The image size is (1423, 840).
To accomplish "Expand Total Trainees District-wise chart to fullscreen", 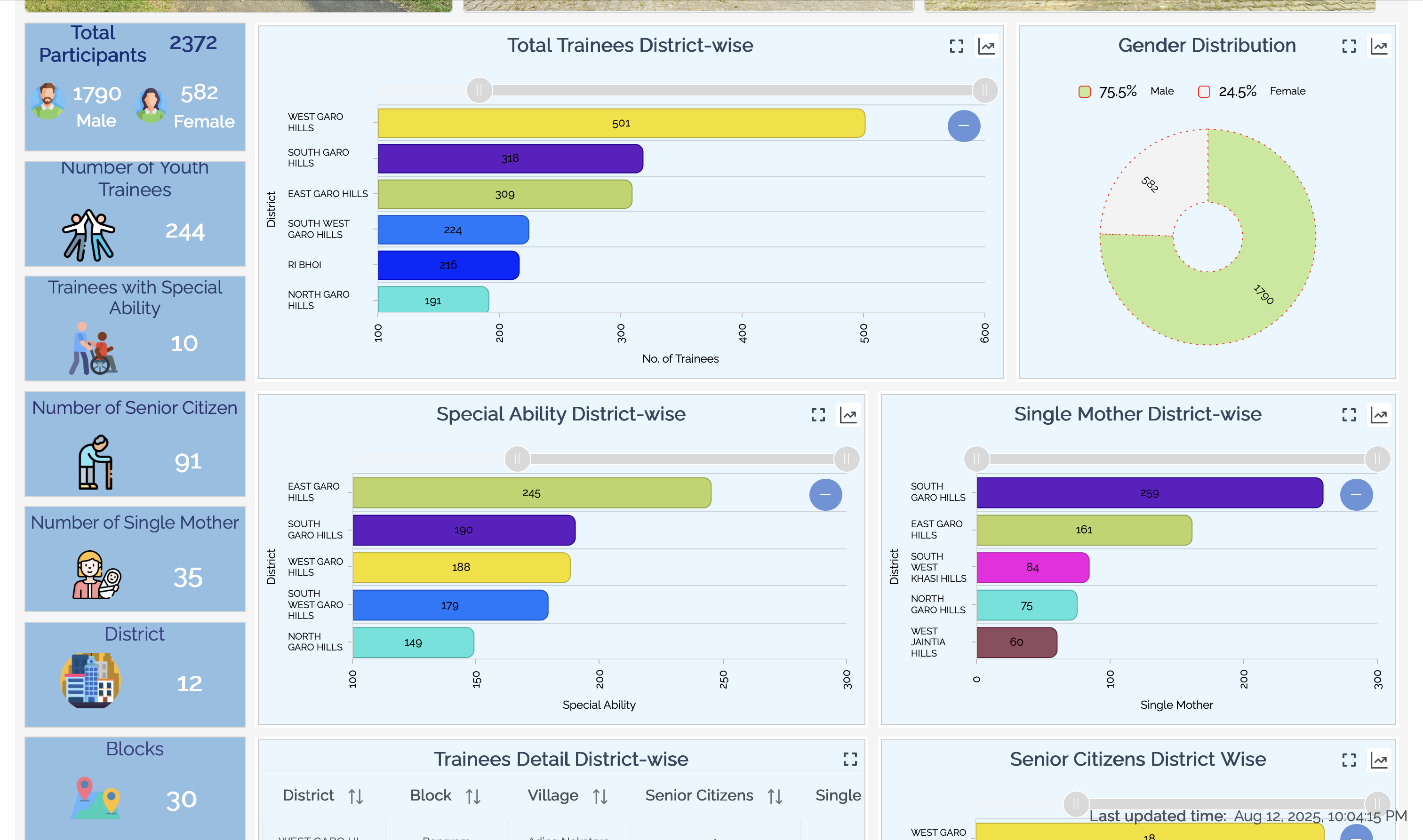I will (956, 47).
